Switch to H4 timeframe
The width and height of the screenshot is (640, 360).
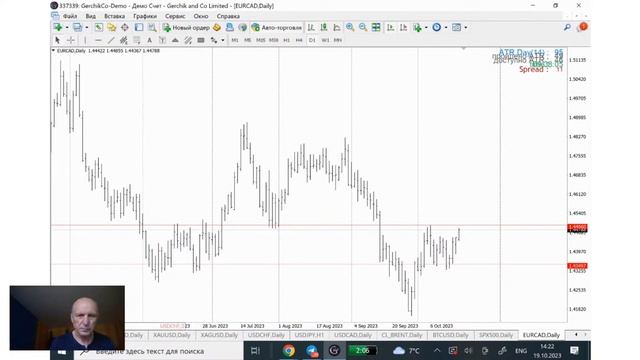299,40
